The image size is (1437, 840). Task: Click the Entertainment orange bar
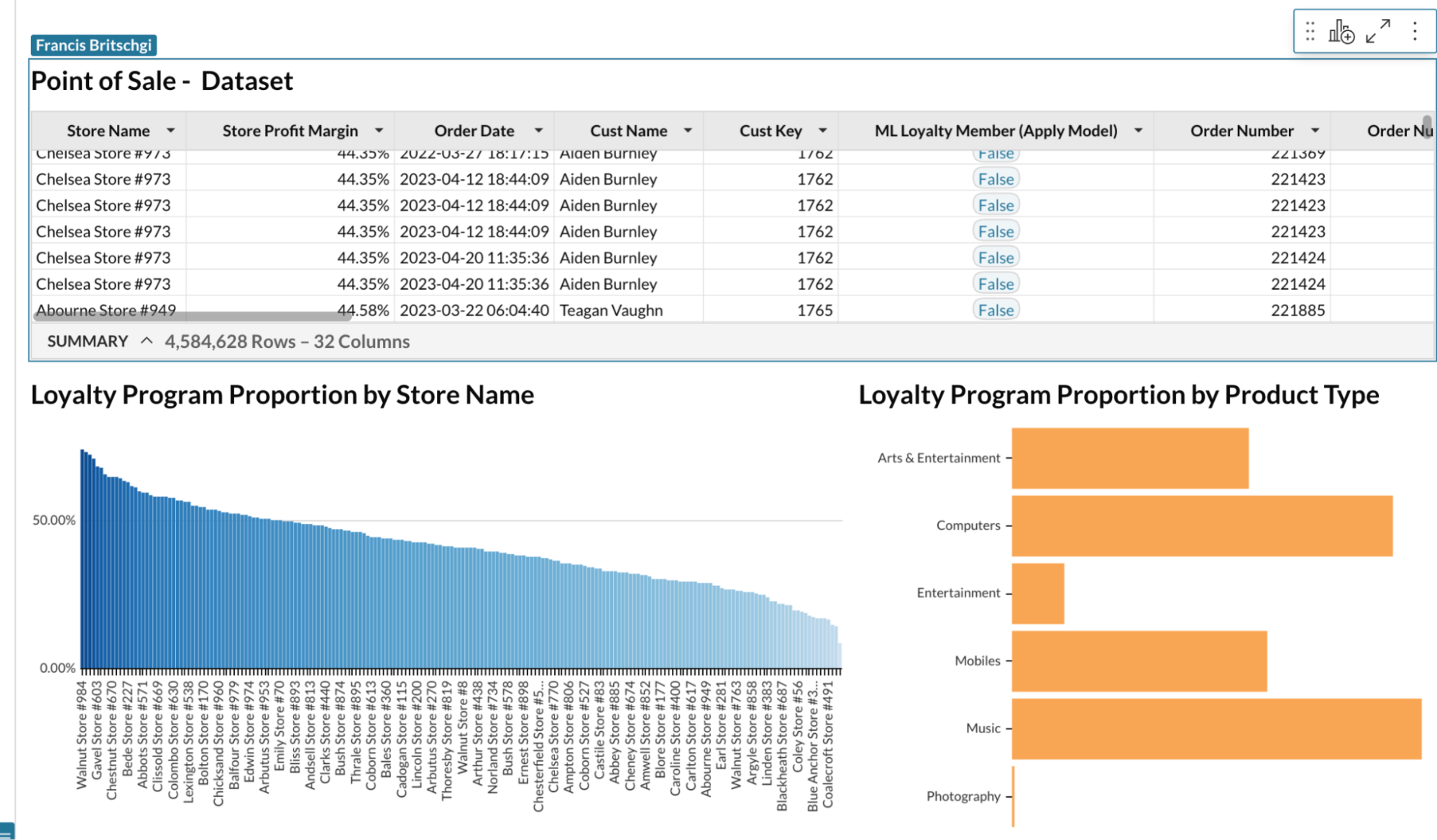tap(1038, 593)
